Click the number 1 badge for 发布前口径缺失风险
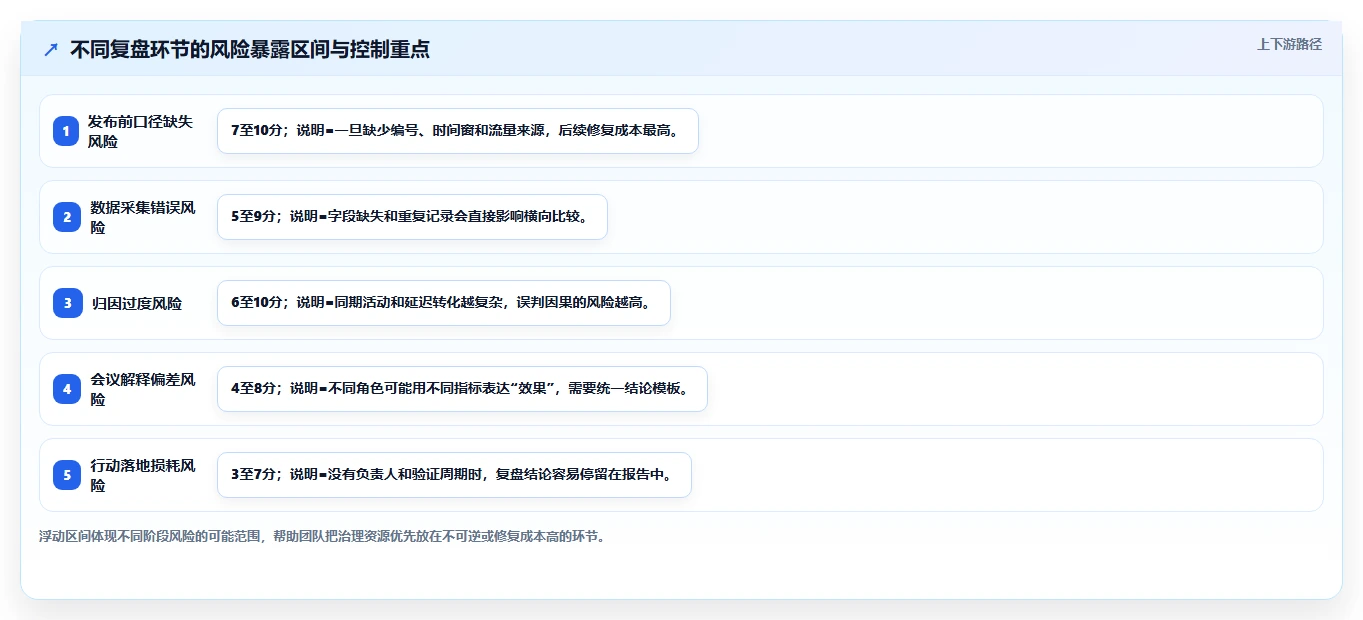 coord(66,131)
